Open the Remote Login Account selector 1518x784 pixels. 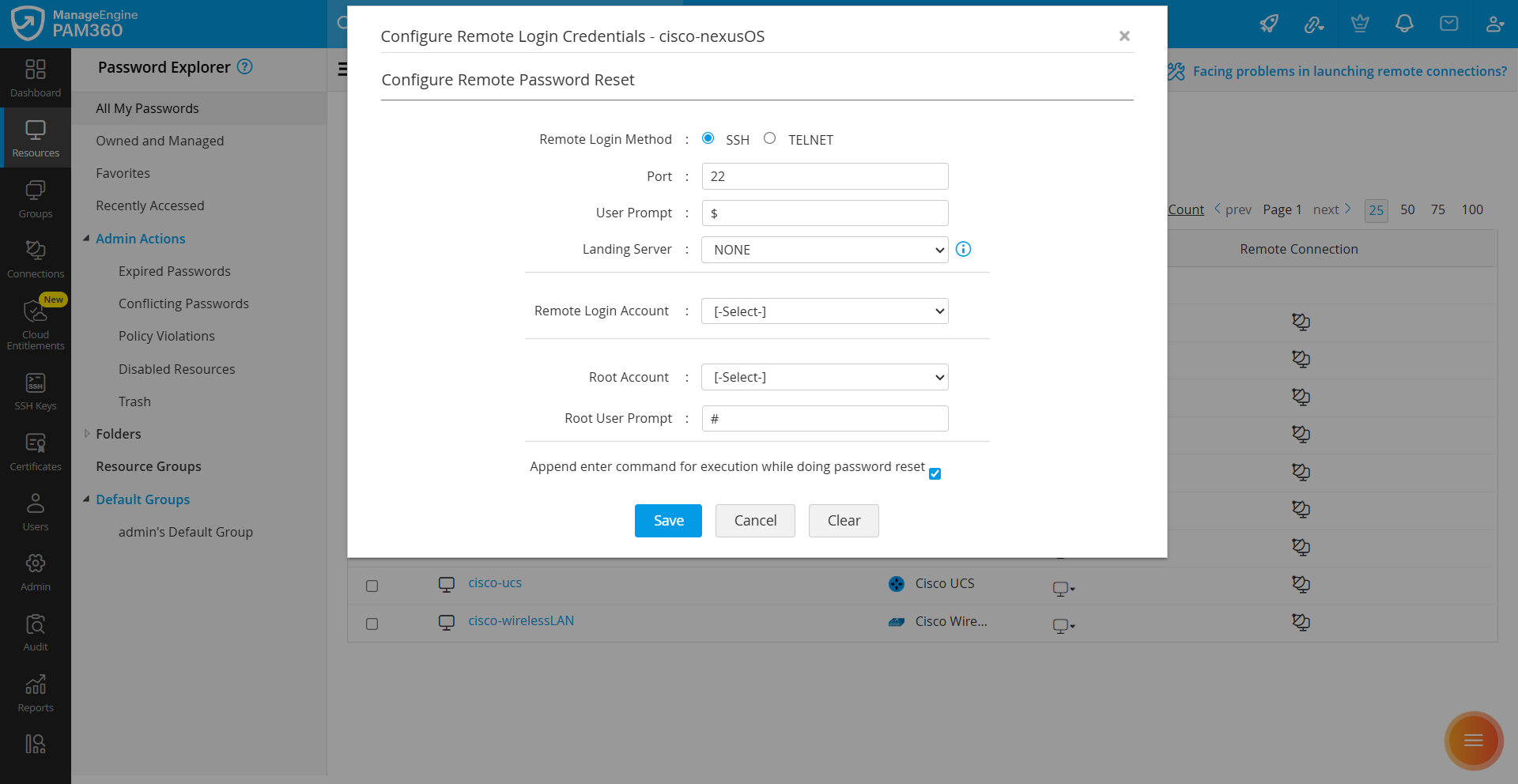point(825,311)
